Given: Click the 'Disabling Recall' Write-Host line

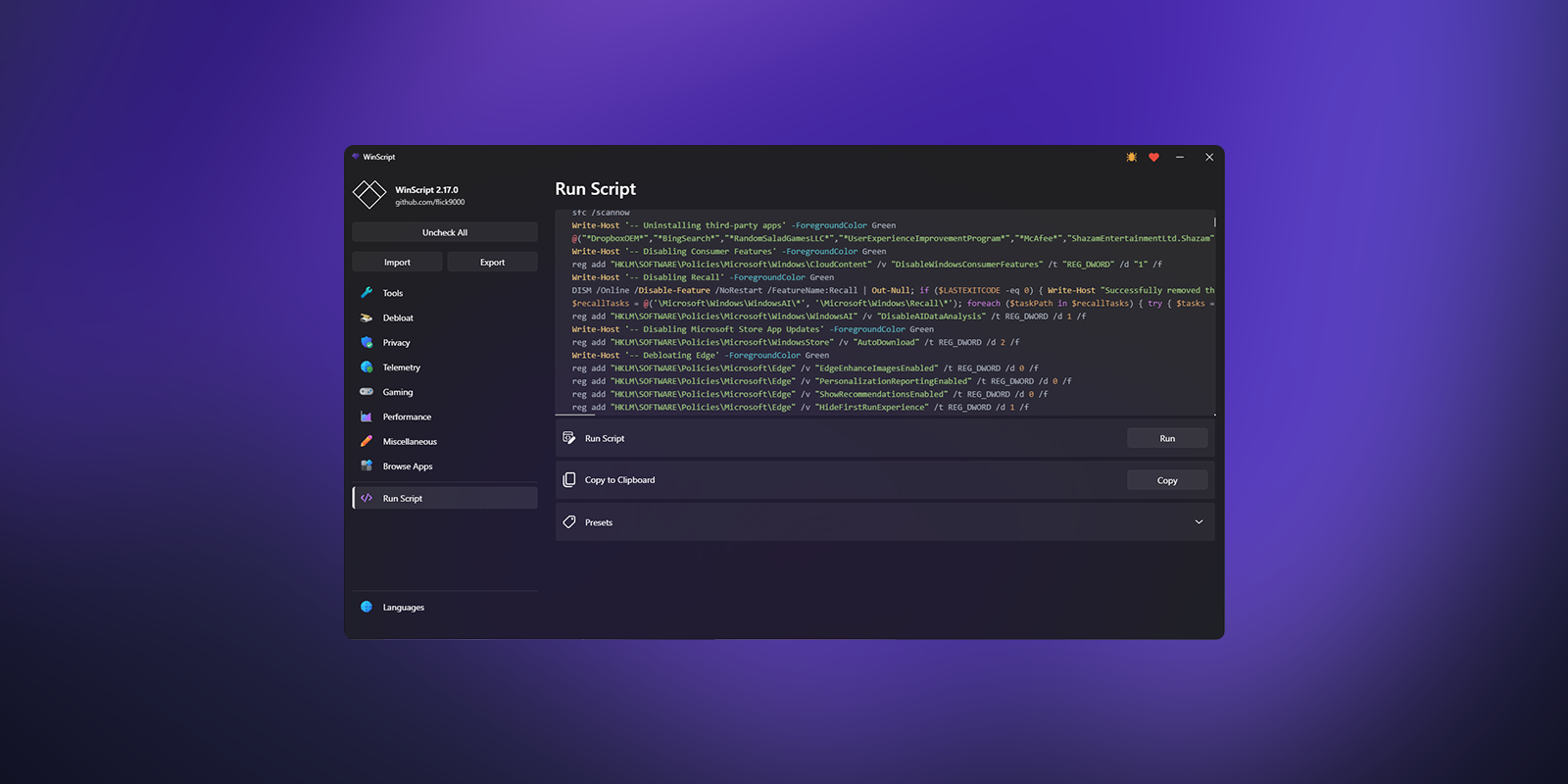Looking at the screenshot, I should pos(703,277).
